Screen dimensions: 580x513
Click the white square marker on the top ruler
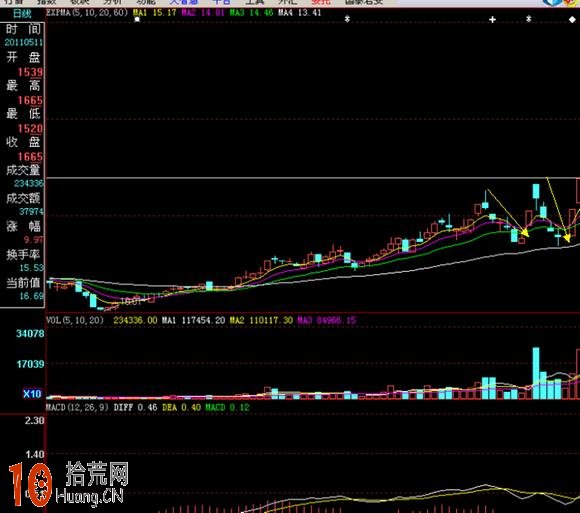pos(137,20)
